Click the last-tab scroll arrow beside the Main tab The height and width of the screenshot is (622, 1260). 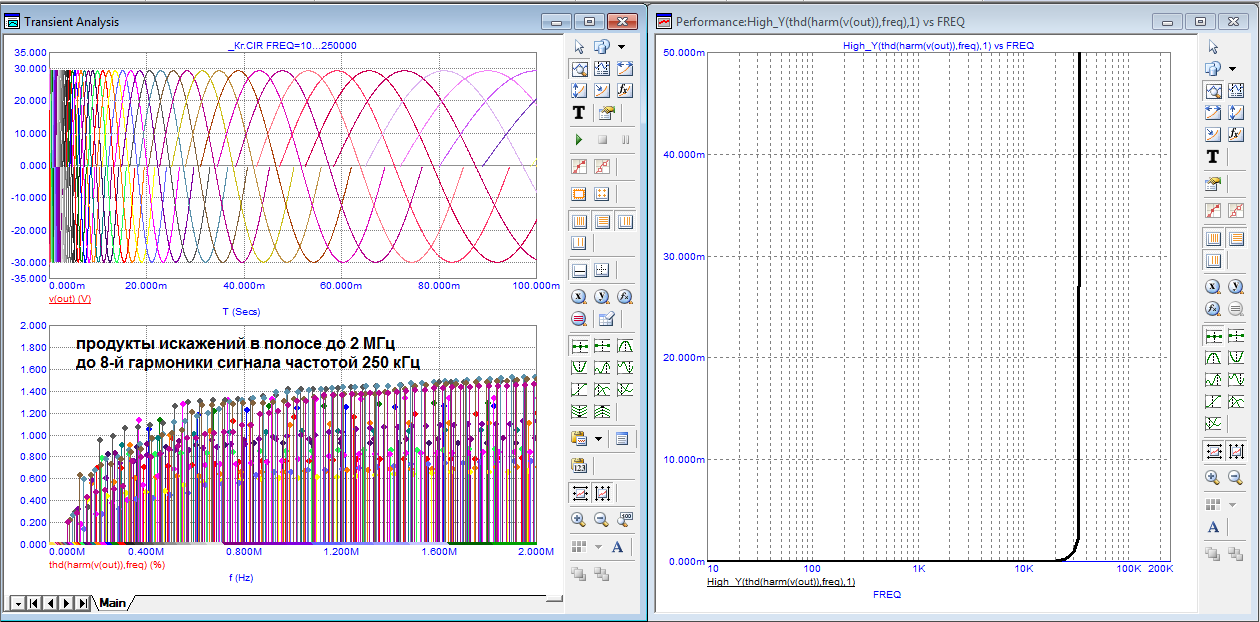tap(82, 603)
